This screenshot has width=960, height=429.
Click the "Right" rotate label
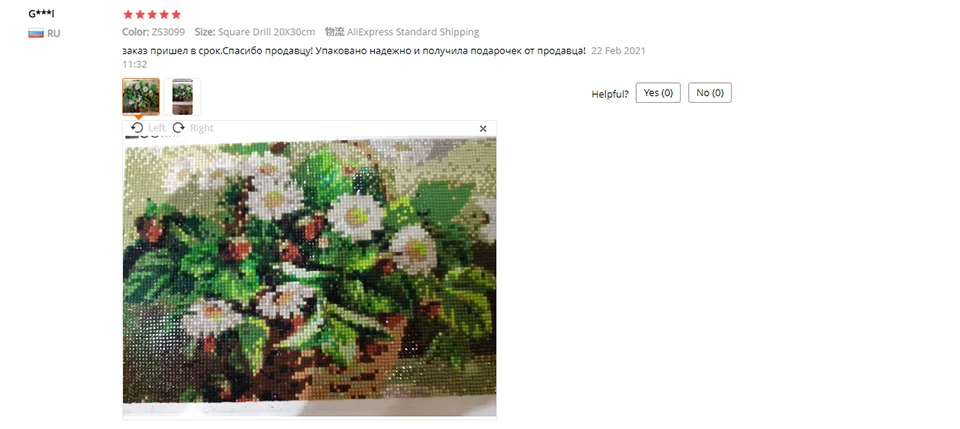(x=201, y=128)
